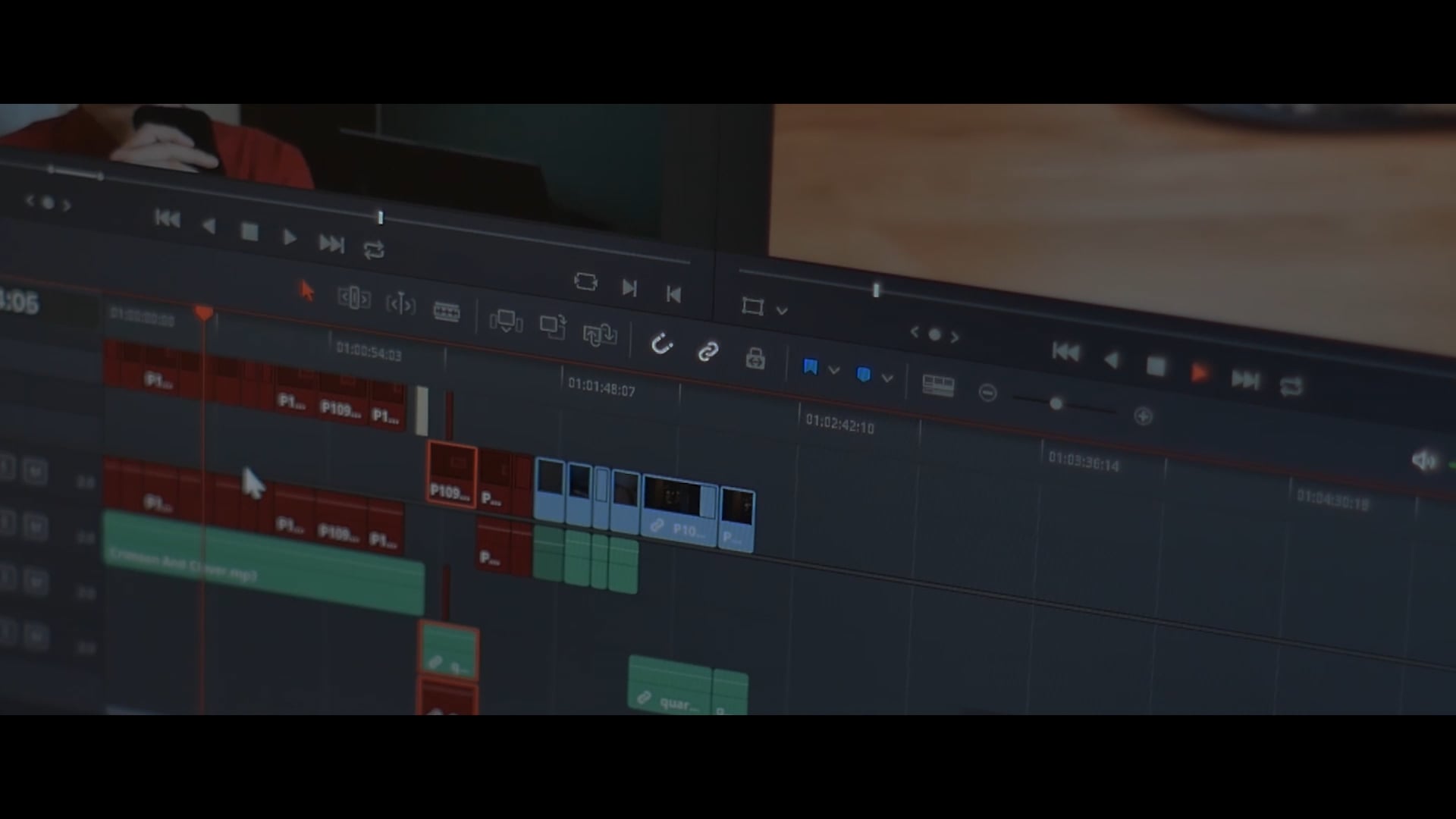Stop playback in the source viewer
This screenshot has height=819, width=1456.
pos(249,232)
